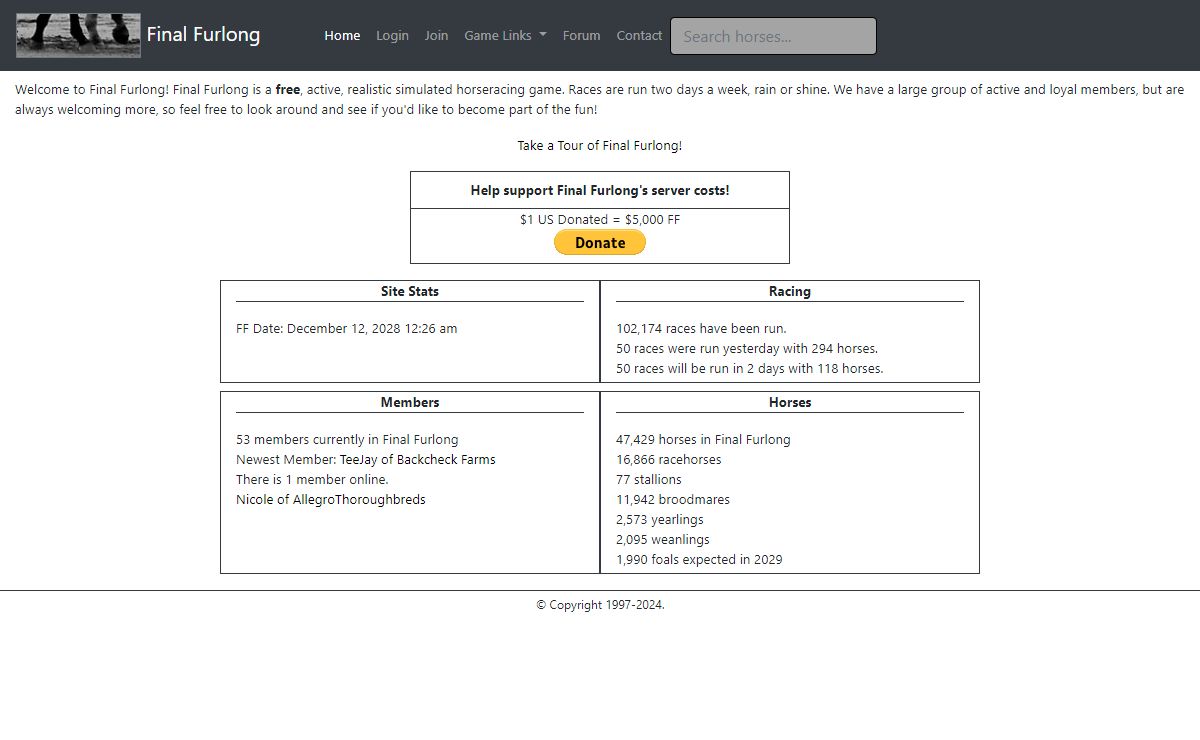View newest member TeeJay of Backcheck Farms
The image size is (1200, 740).
point(417,459)
